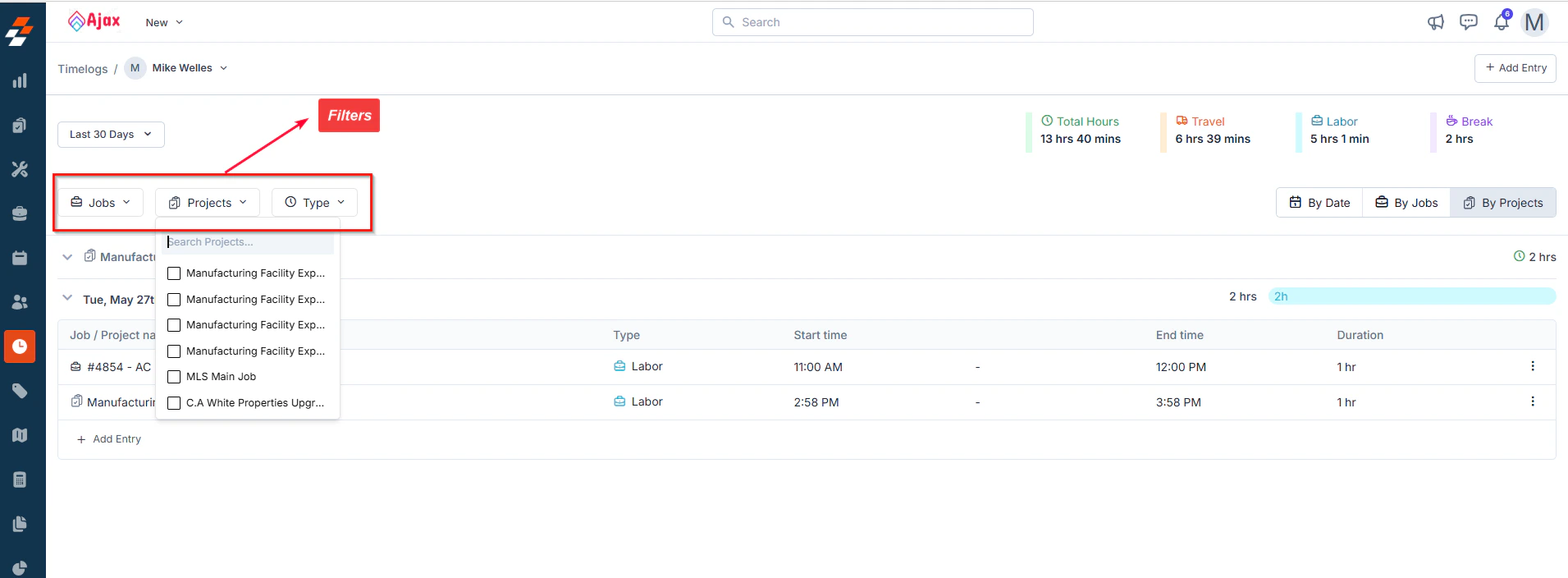Click the 11:00 AM start time cell
Screen dimensions: 1568x578
(818, 367)
